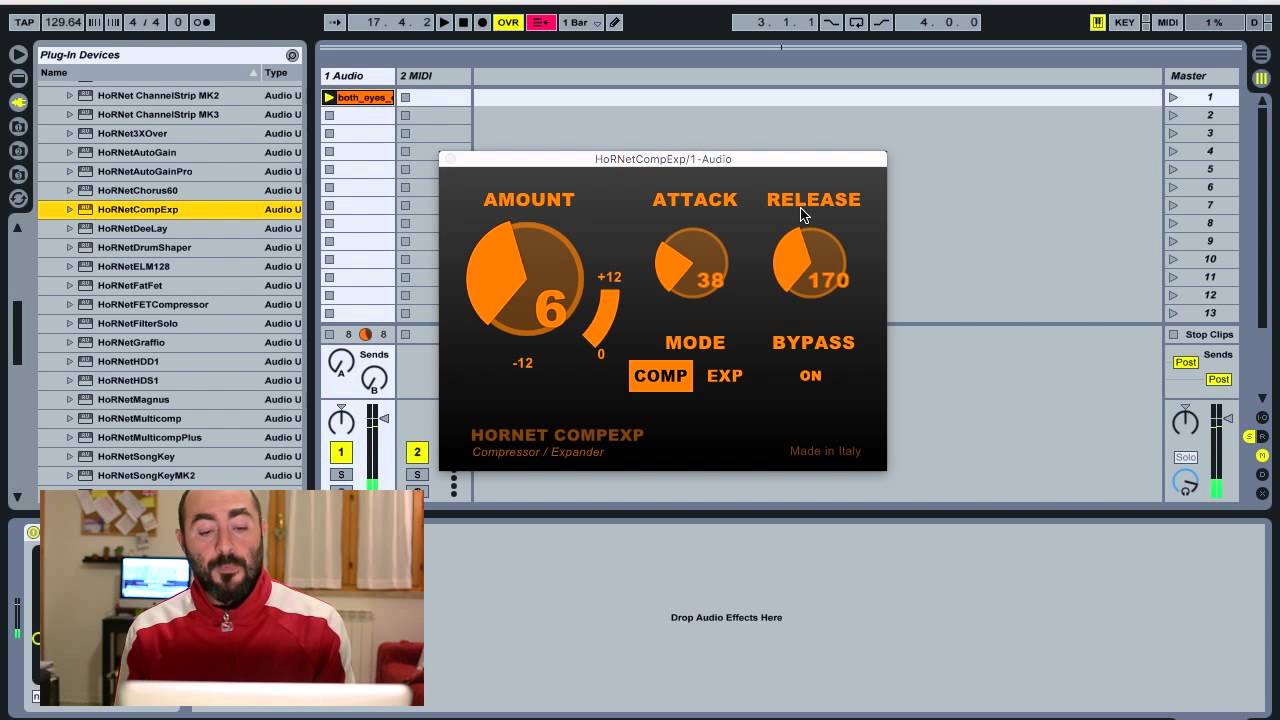1280x720 pixels.
Task: Click the pink Back to Arrangement button
Action: click(541, 22)
